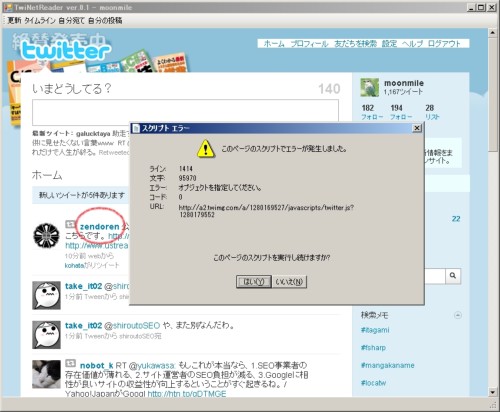The height and width of the screenshot is (412, 500).
Task: Click the はい(Y) button
Action: click(254, 282)
